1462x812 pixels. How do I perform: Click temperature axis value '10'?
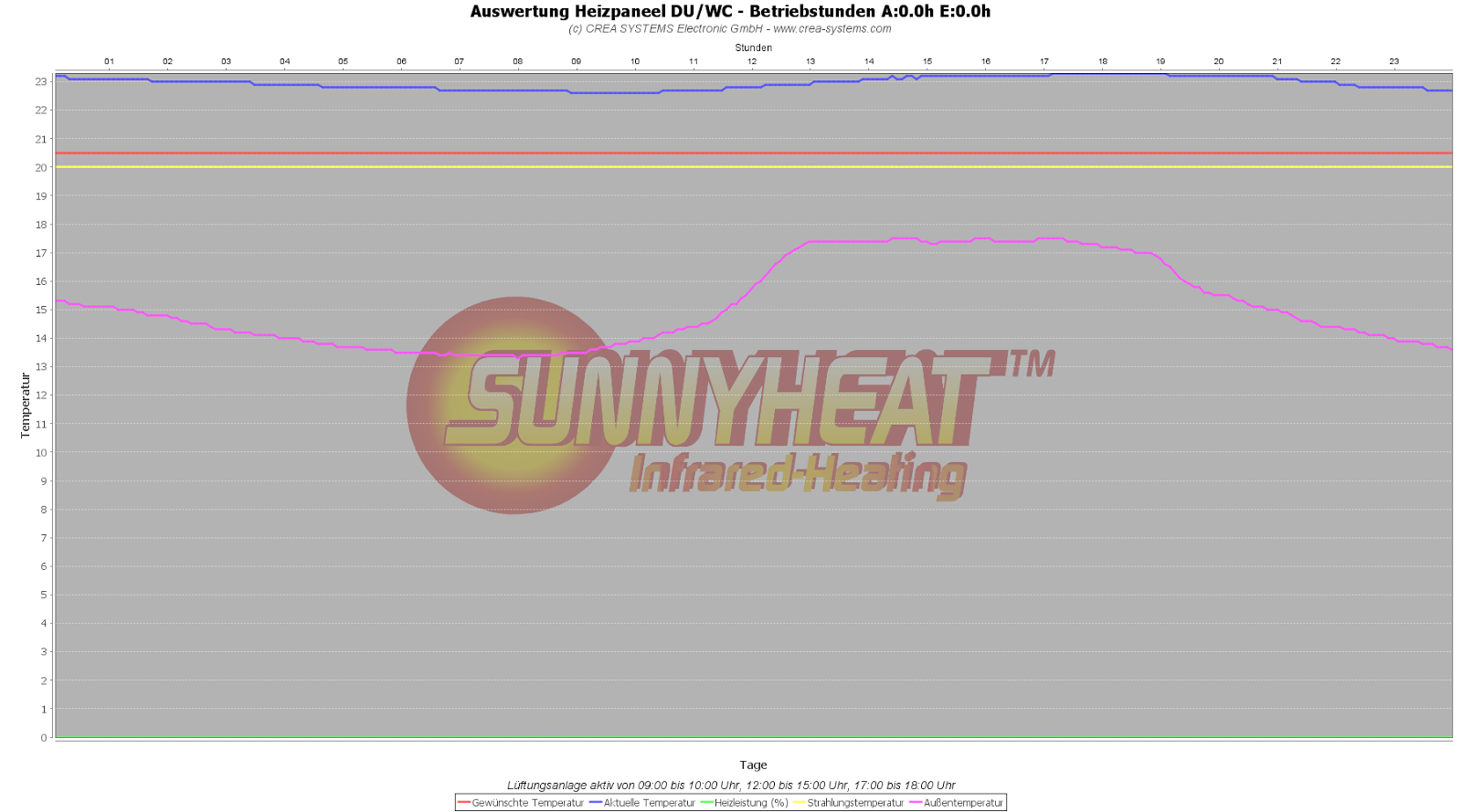[x=41, y=452]
